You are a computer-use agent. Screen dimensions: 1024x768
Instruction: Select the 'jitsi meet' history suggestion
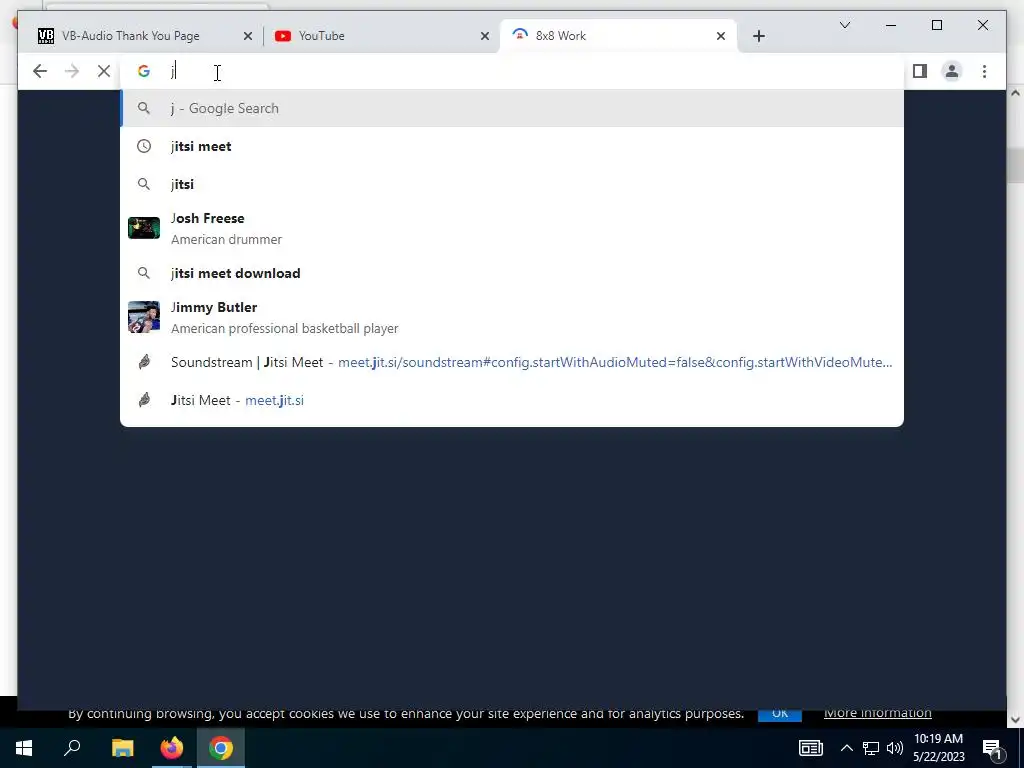pos(512,146)
